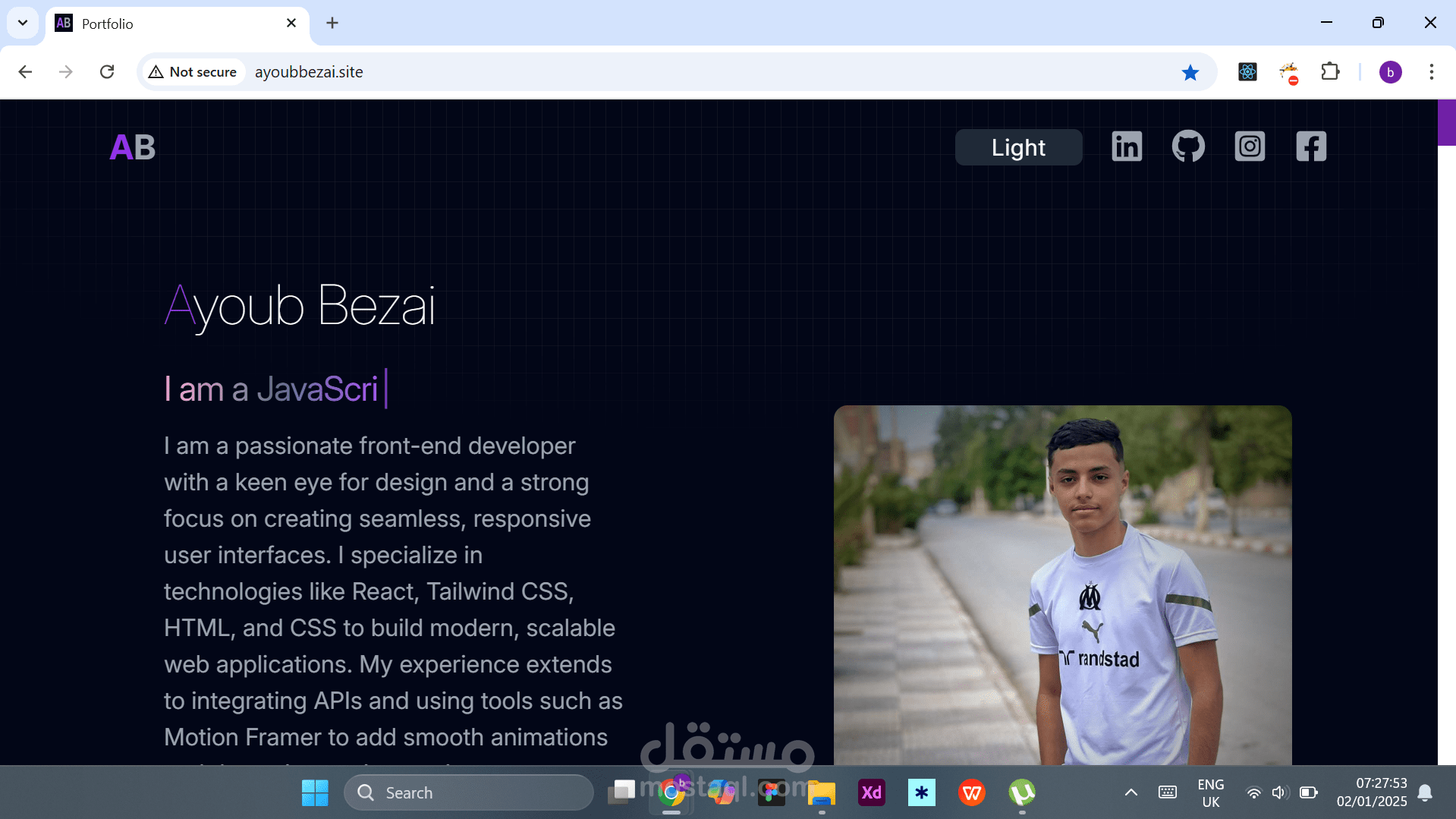This screenshot has height=819, width=1456.
Task: Go forward in browser history
Action: click(x=66, y=72)
